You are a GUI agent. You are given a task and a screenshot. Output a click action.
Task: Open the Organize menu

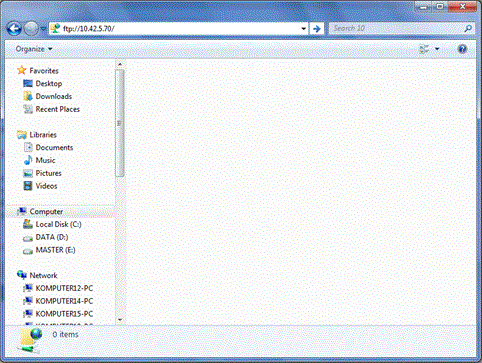[x=34, y=49]
